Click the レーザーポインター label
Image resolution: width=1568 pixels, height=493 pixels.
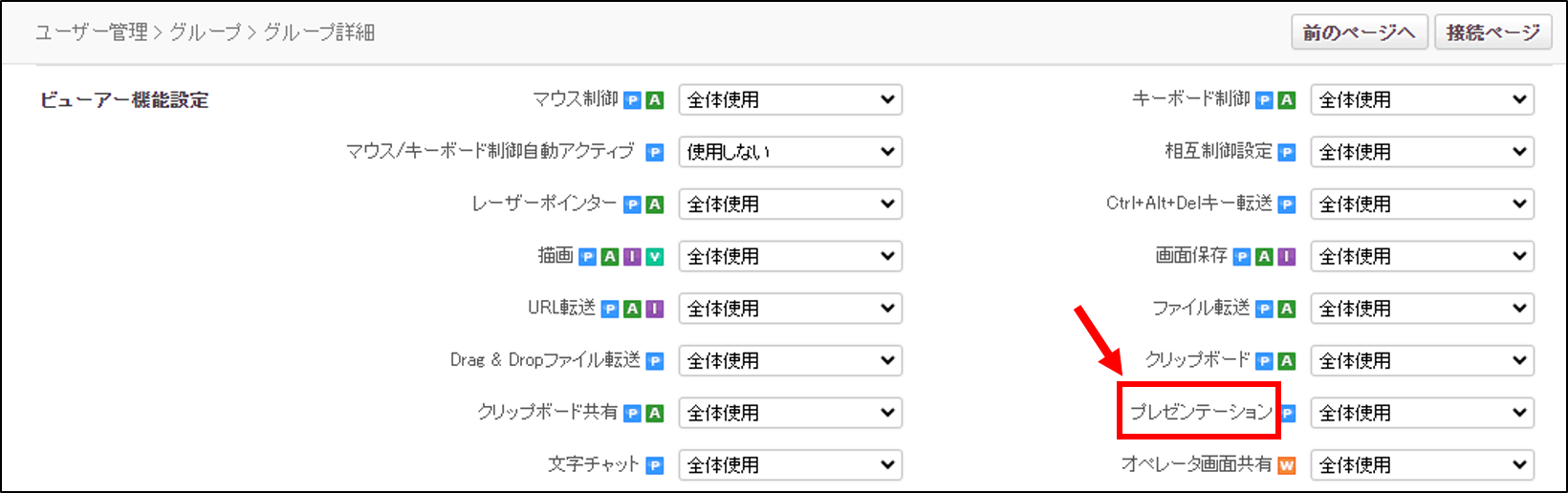544,204
